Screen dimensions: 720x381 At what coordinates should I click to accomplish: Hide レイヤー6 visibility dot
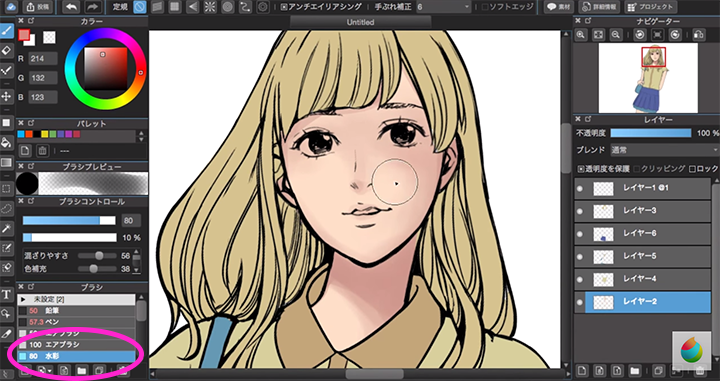[x=579, y=234]
